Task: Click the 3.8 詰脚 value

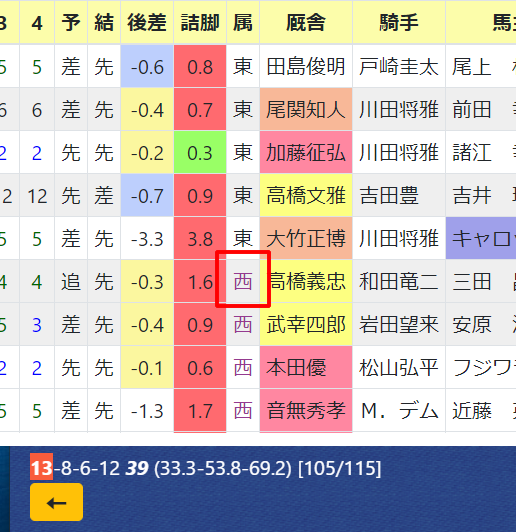Action: coord(200,239)
